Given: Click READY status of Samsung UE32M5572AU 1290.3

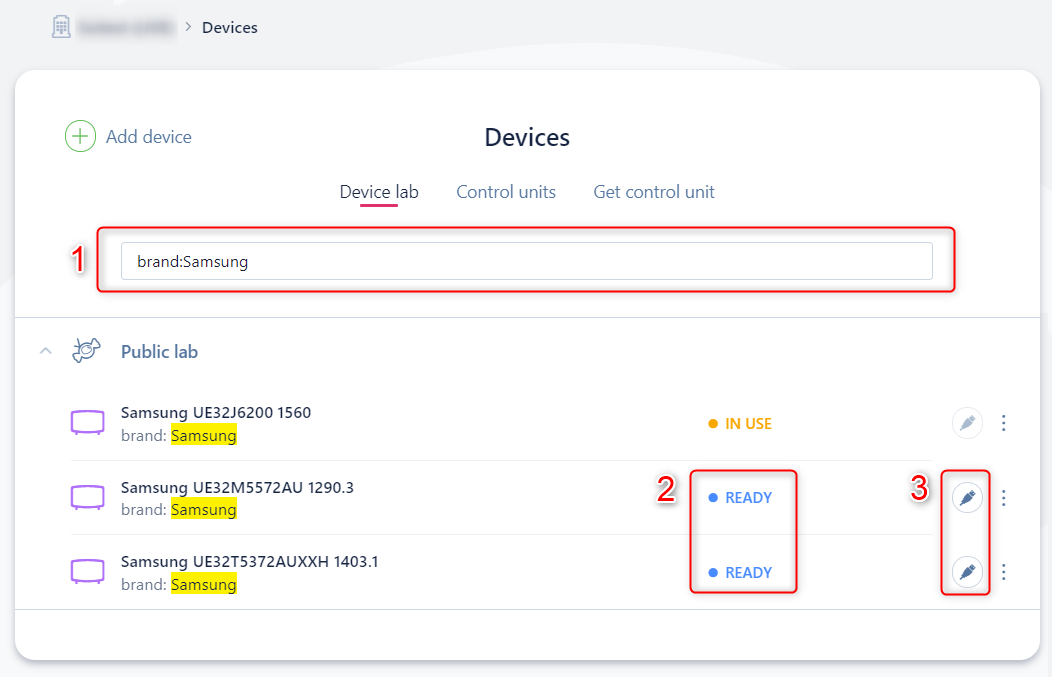Looking at the screenshot, I should tap(749, 498).
